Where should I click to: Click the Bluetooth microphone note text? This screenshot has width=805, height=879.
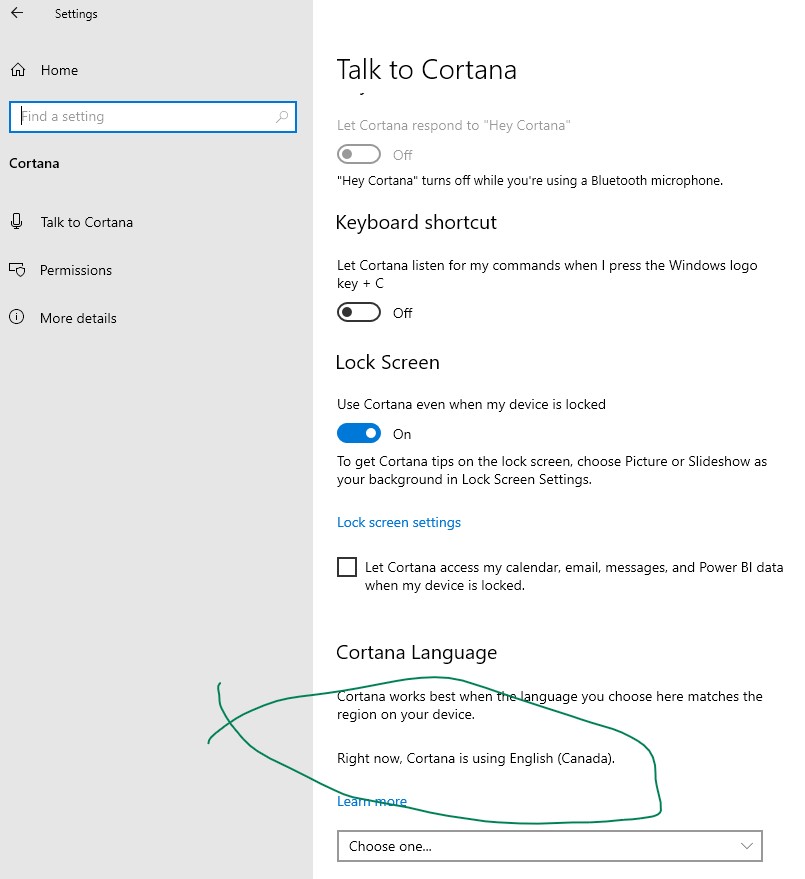(x=530, y=181)
